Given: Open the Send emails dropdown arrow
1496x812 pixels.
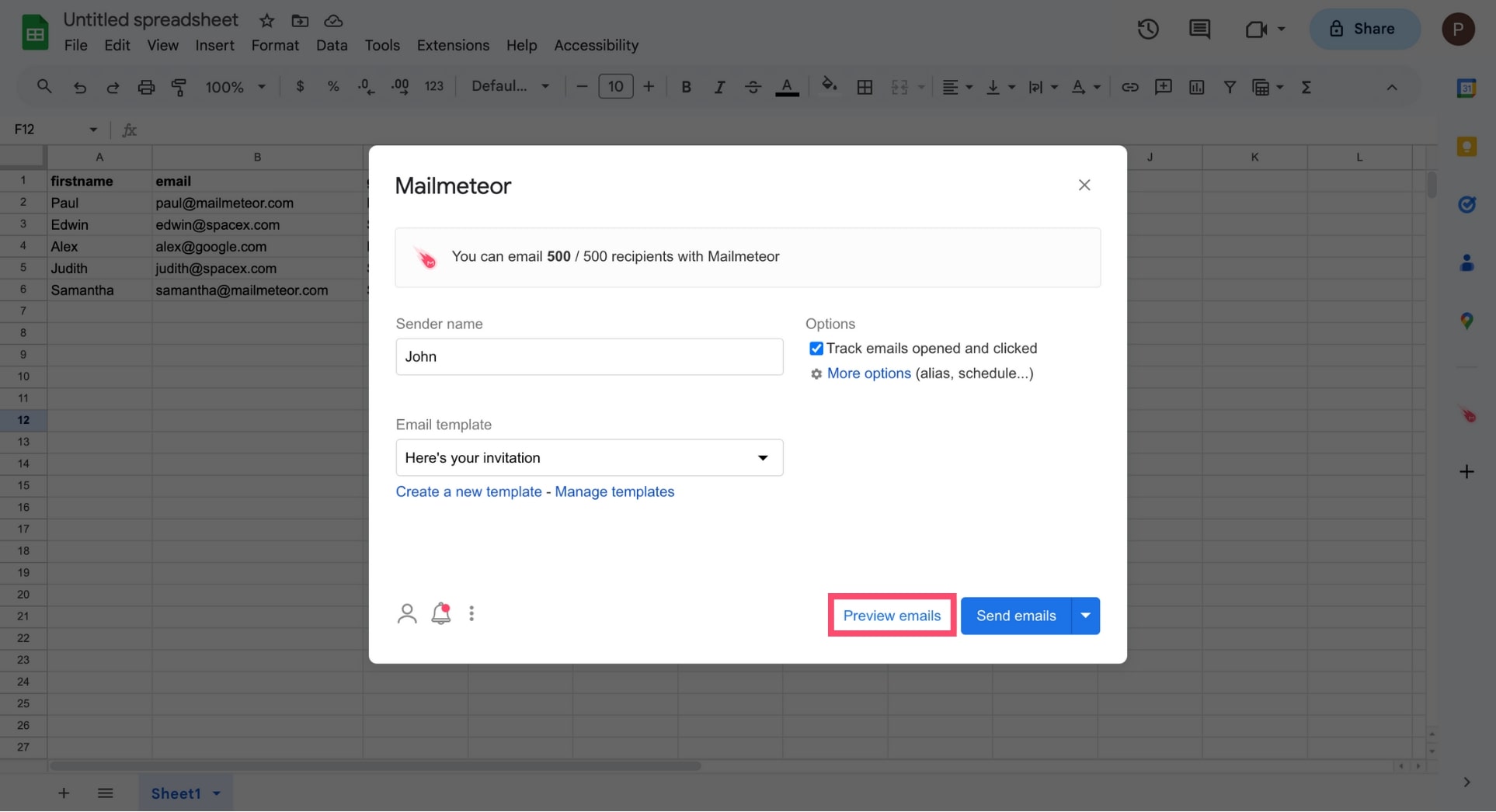Looking at the screenshot, I should point(1086,616).
